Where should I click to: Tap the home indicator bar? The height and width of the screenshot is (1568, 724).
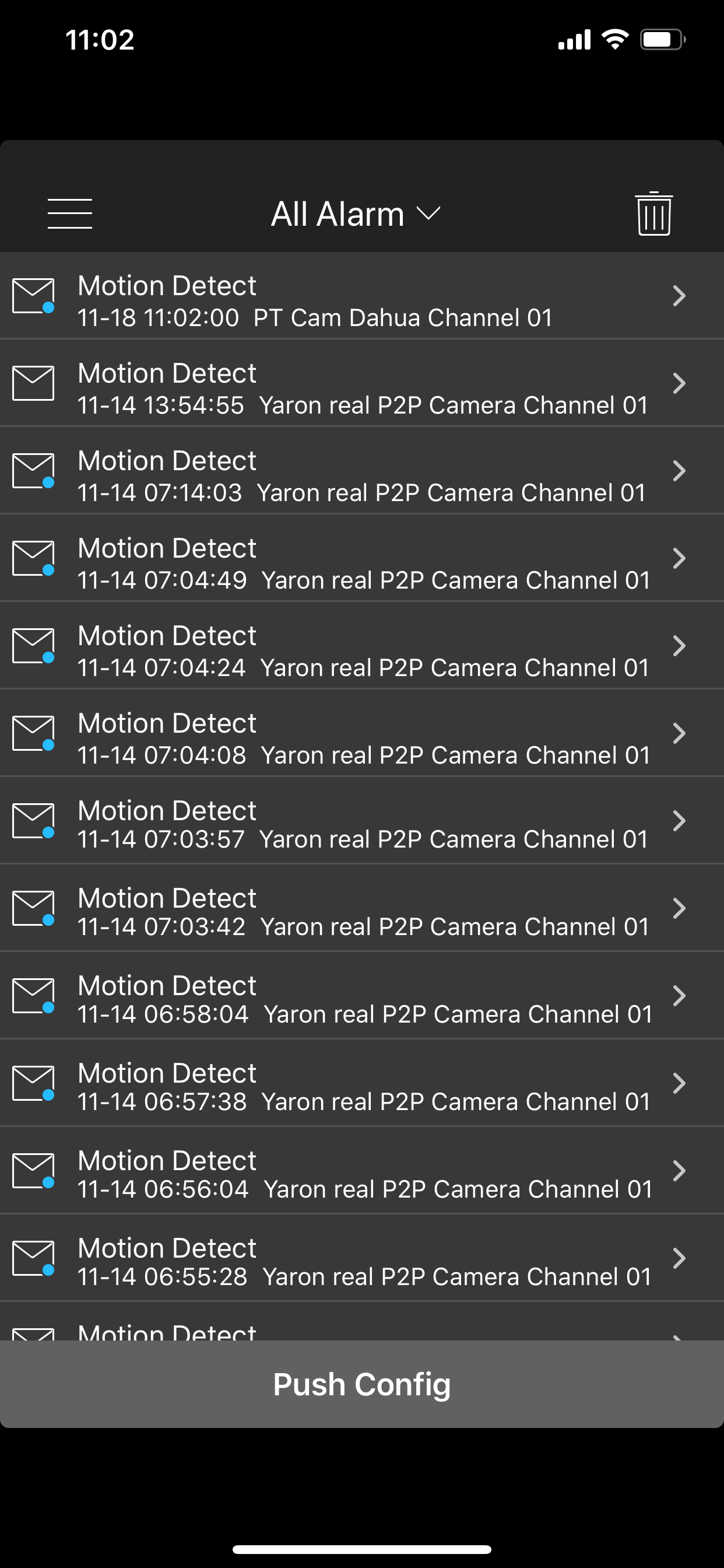tap(362, 1549)
